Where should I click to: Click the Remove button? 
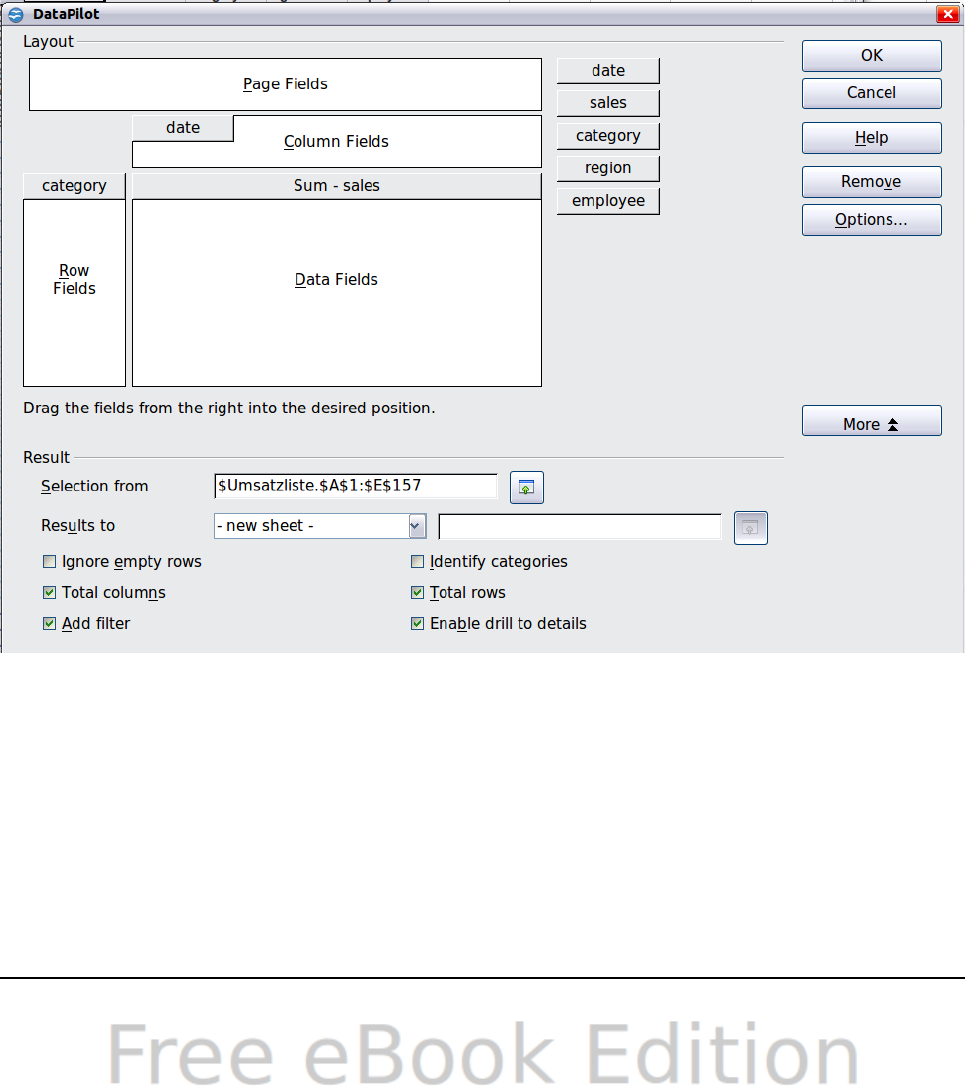871,182
